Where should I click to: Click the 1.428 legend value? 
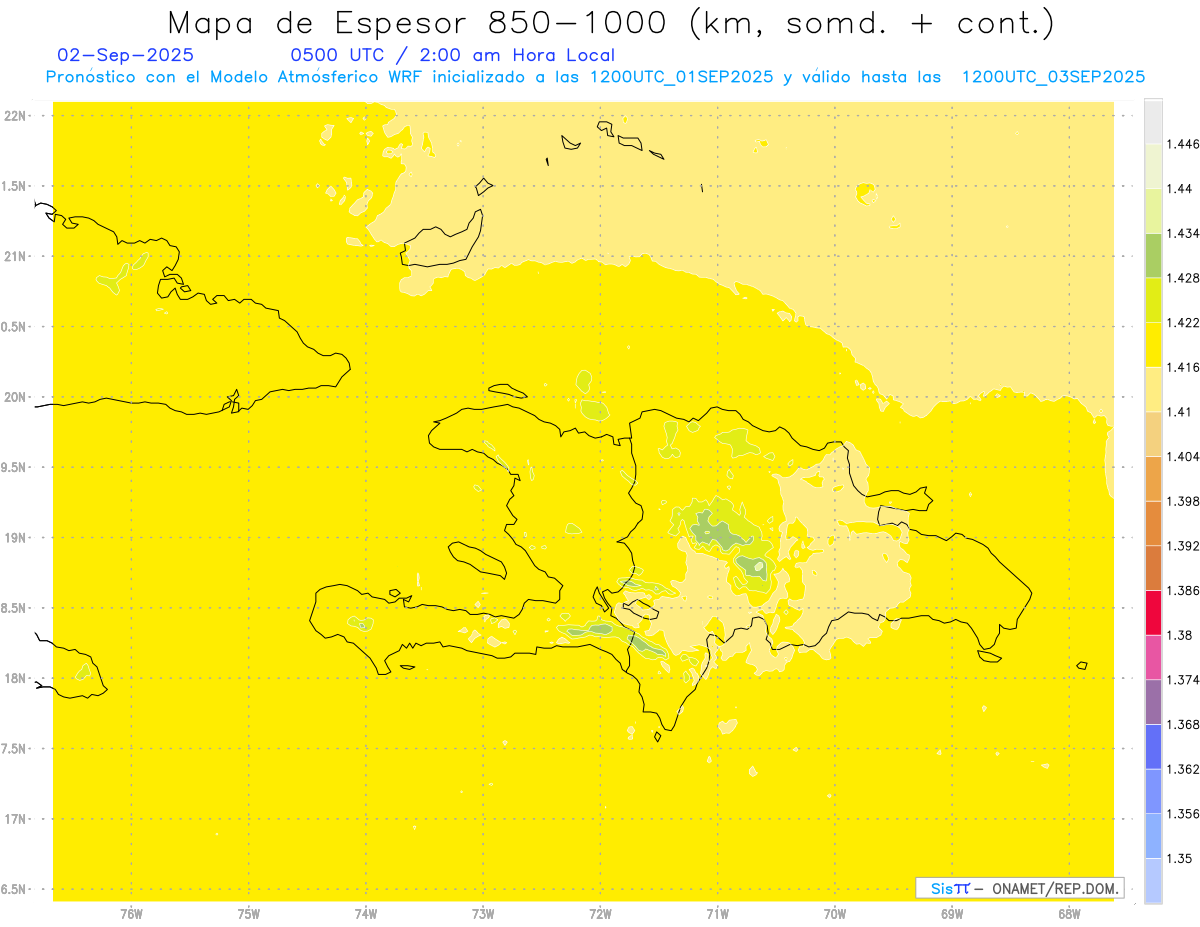coord(1183,277)
